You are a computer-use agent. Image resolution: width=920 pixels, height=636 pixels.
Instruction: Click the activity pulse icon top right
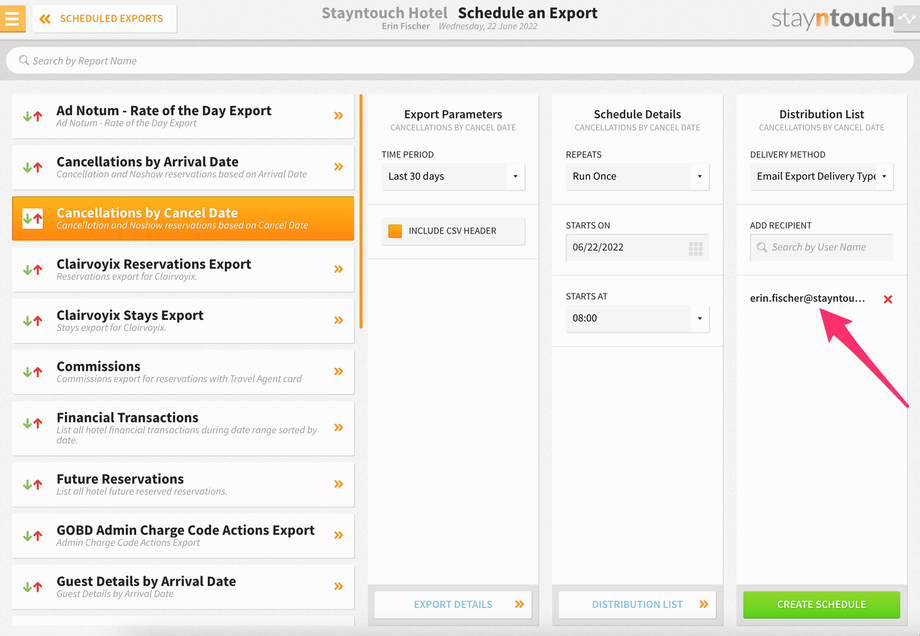point(907,19)
